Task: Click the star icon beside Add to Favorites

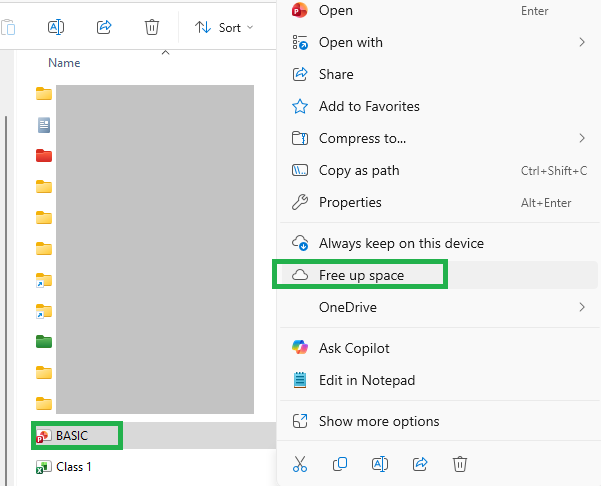Action: coord(300,106)
